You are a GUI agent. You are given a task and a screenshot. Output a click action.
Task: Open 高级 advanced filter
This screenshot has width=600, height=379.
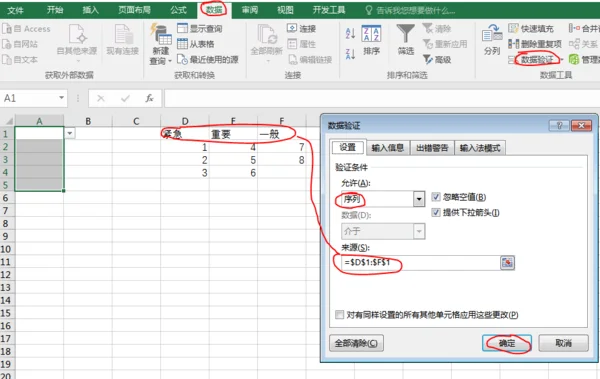pyautogui.click(x=437, y=59)
